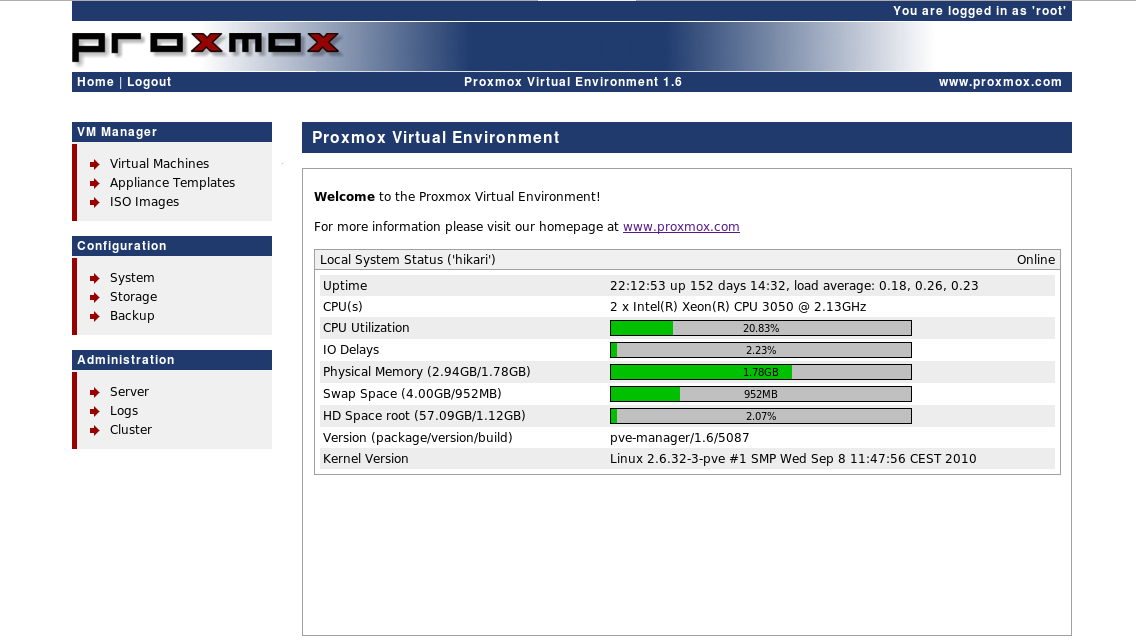This screenshot has height=642, width=1136.
Task: Open Backup configuration
Action: pos(132,315)
